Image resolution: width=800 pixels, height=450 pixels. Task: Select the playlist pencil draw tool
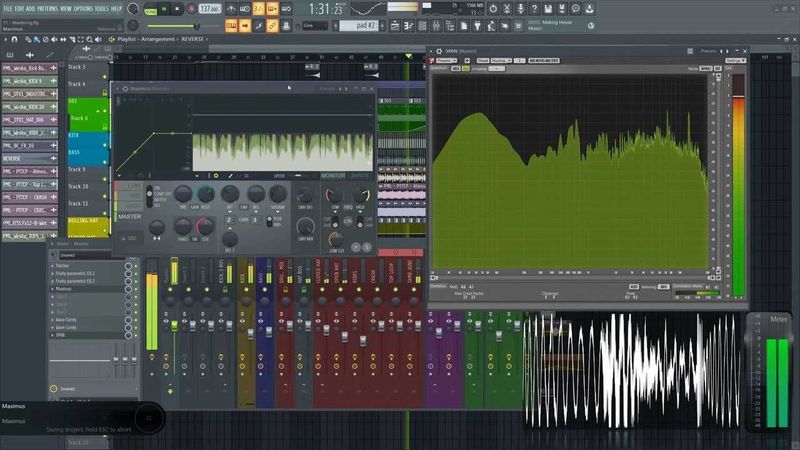(x=28, y=39)
